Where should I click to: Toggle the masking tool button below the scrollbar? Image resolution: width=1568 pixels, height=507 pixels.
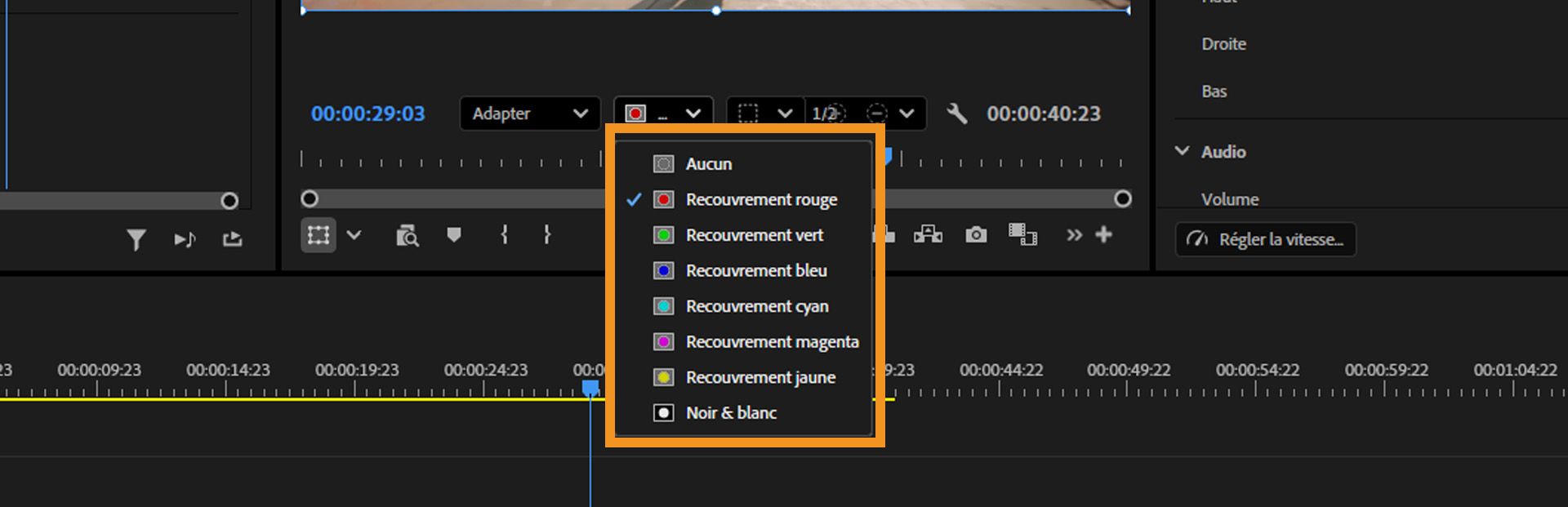318,235
